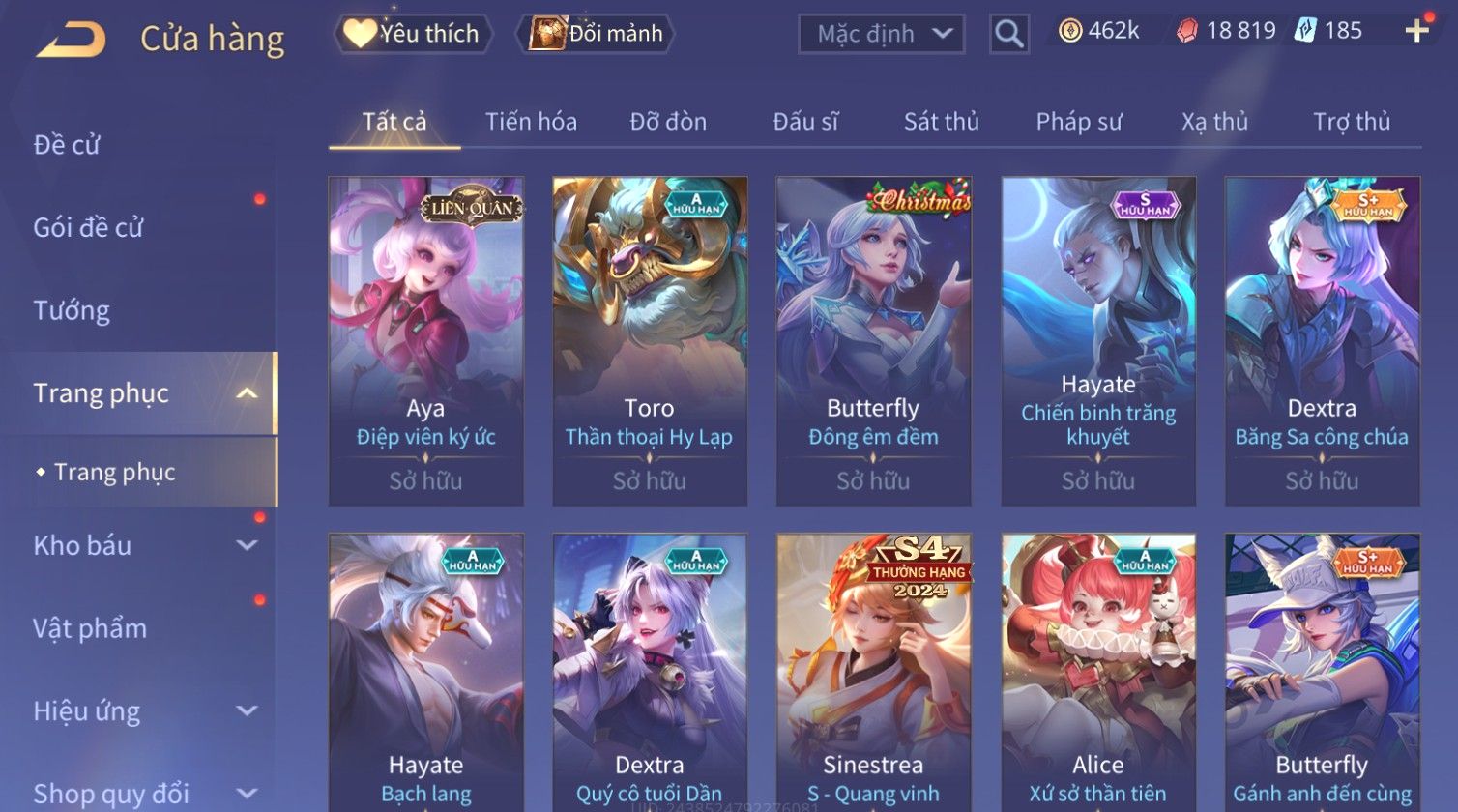Screen dimensions: 1458x812
Task: Tap the red gem currency icon
Action: click(x=1186, y=31)
